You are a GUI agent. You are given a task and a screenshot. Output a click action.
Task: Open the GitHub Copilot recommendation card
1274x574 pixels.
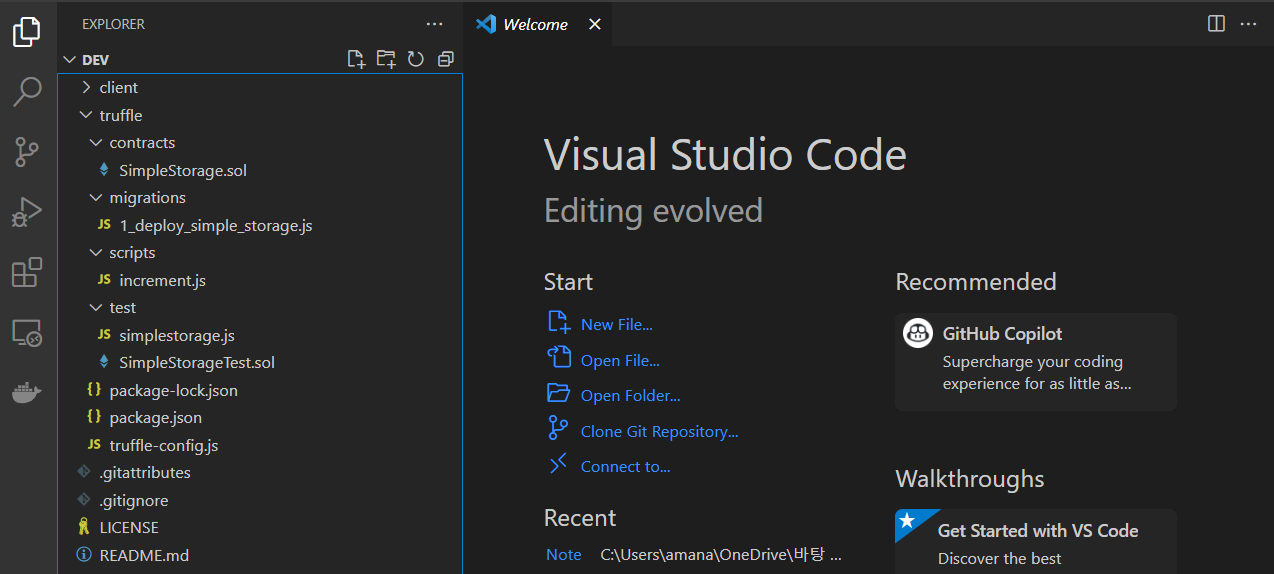tap(1036, 362)
